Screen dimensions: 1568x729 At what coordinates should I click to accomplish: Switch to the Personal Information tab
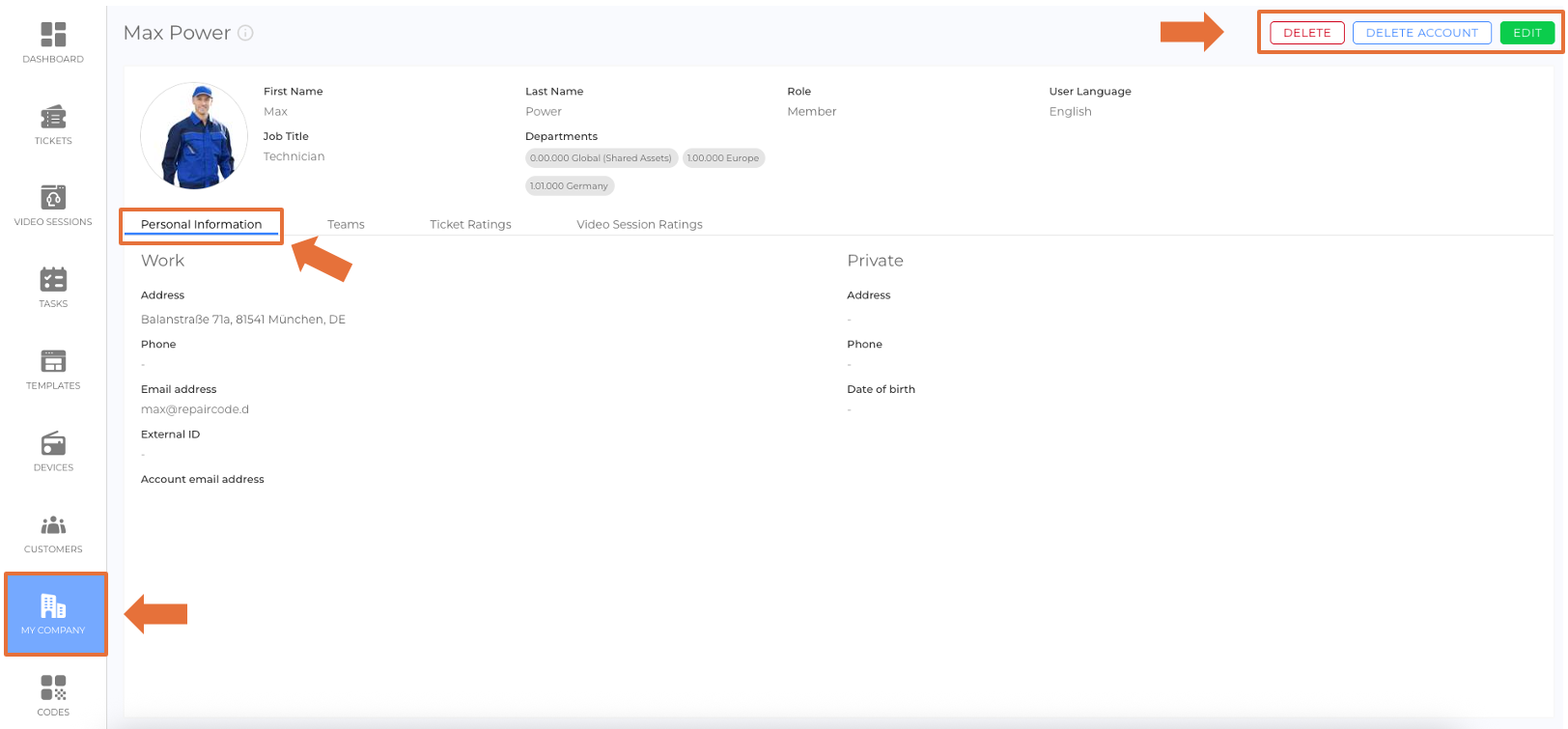click(201, 224)
